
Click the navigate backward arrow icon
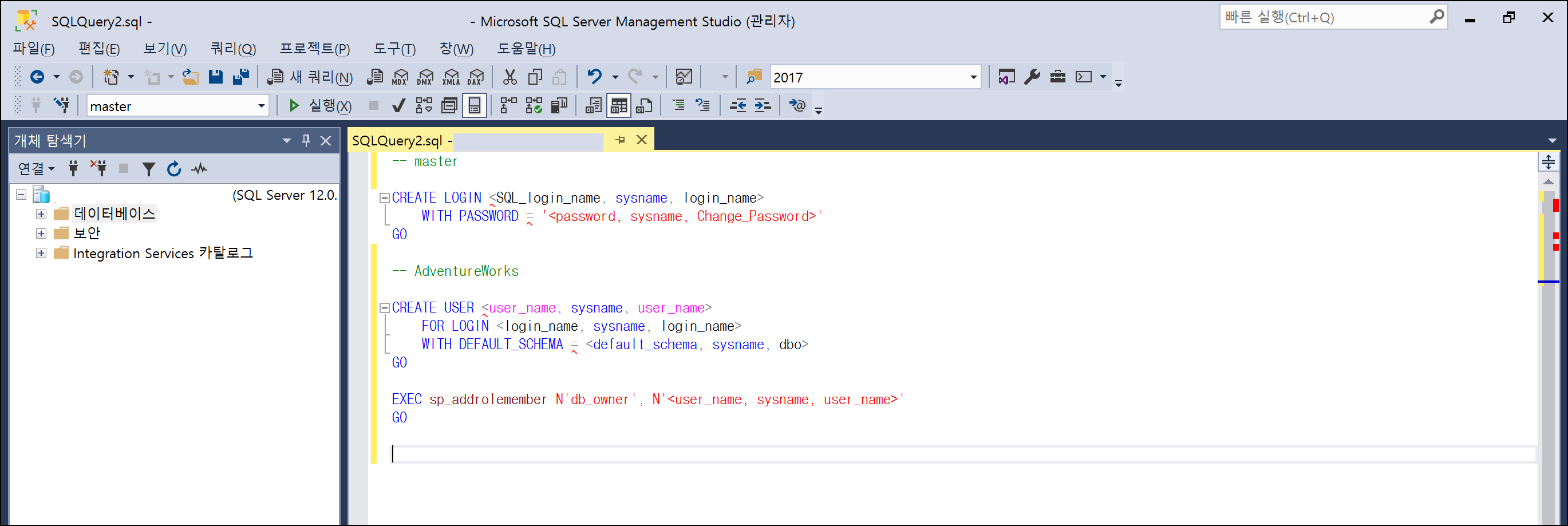(x=37, y=77)
